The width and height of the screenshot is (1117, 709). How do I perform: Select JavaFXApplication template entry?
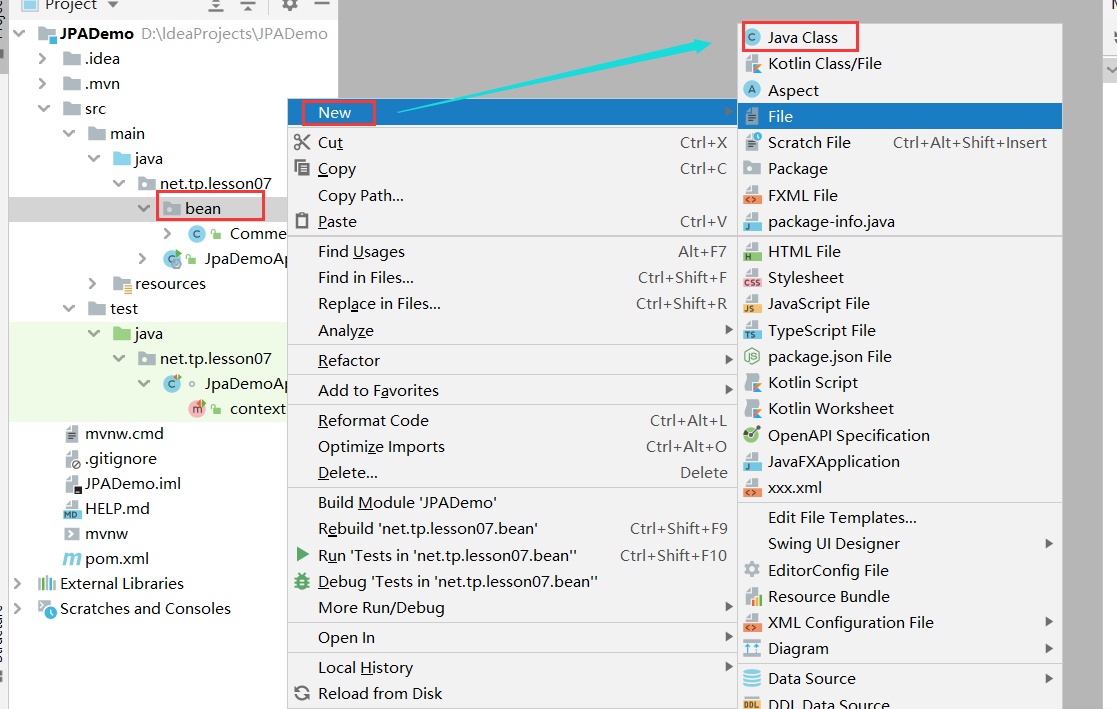click(900, 462)
